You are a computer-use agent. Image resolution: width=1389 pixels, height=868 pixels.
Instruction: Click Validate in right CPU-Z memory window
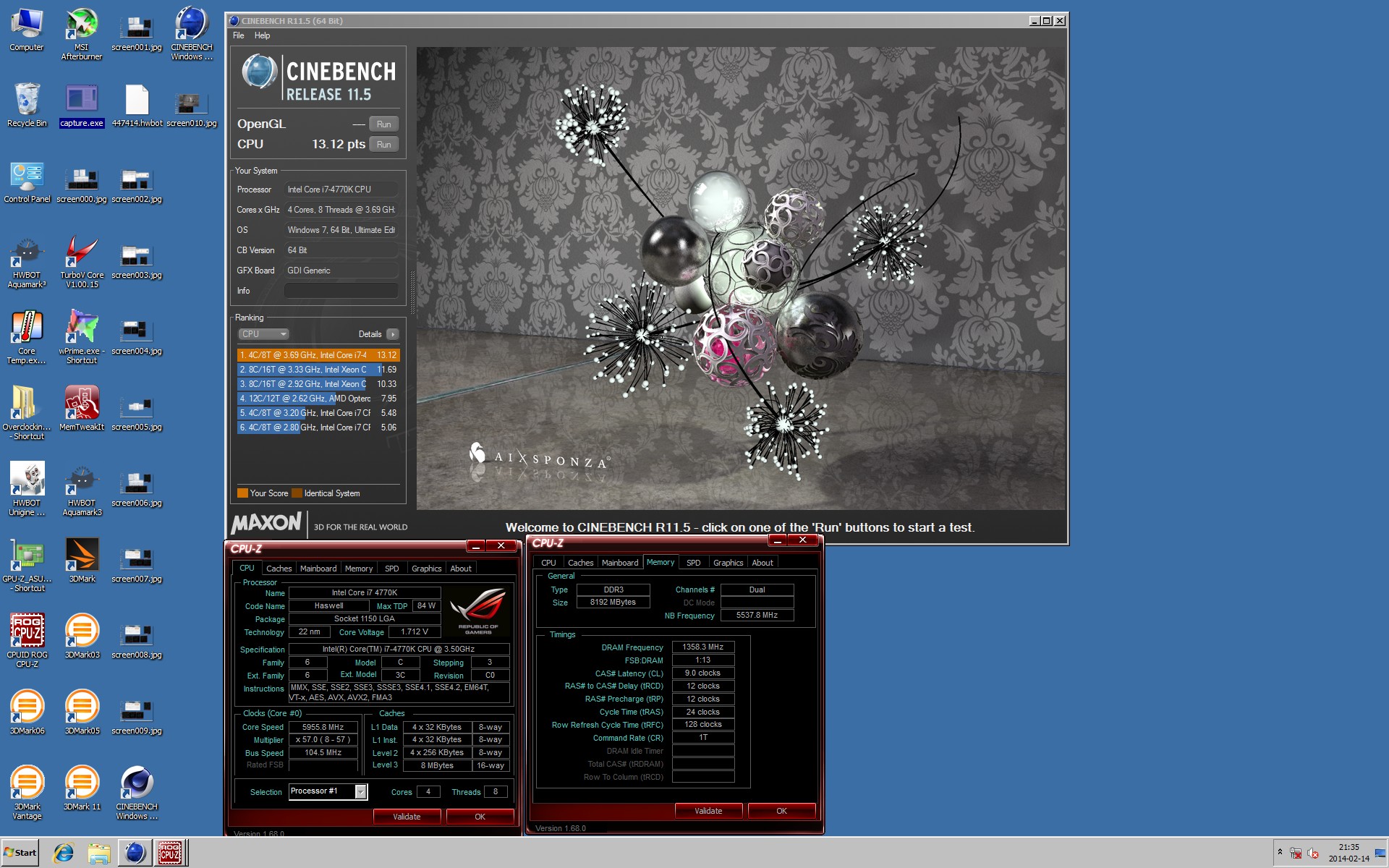[708, 811]
